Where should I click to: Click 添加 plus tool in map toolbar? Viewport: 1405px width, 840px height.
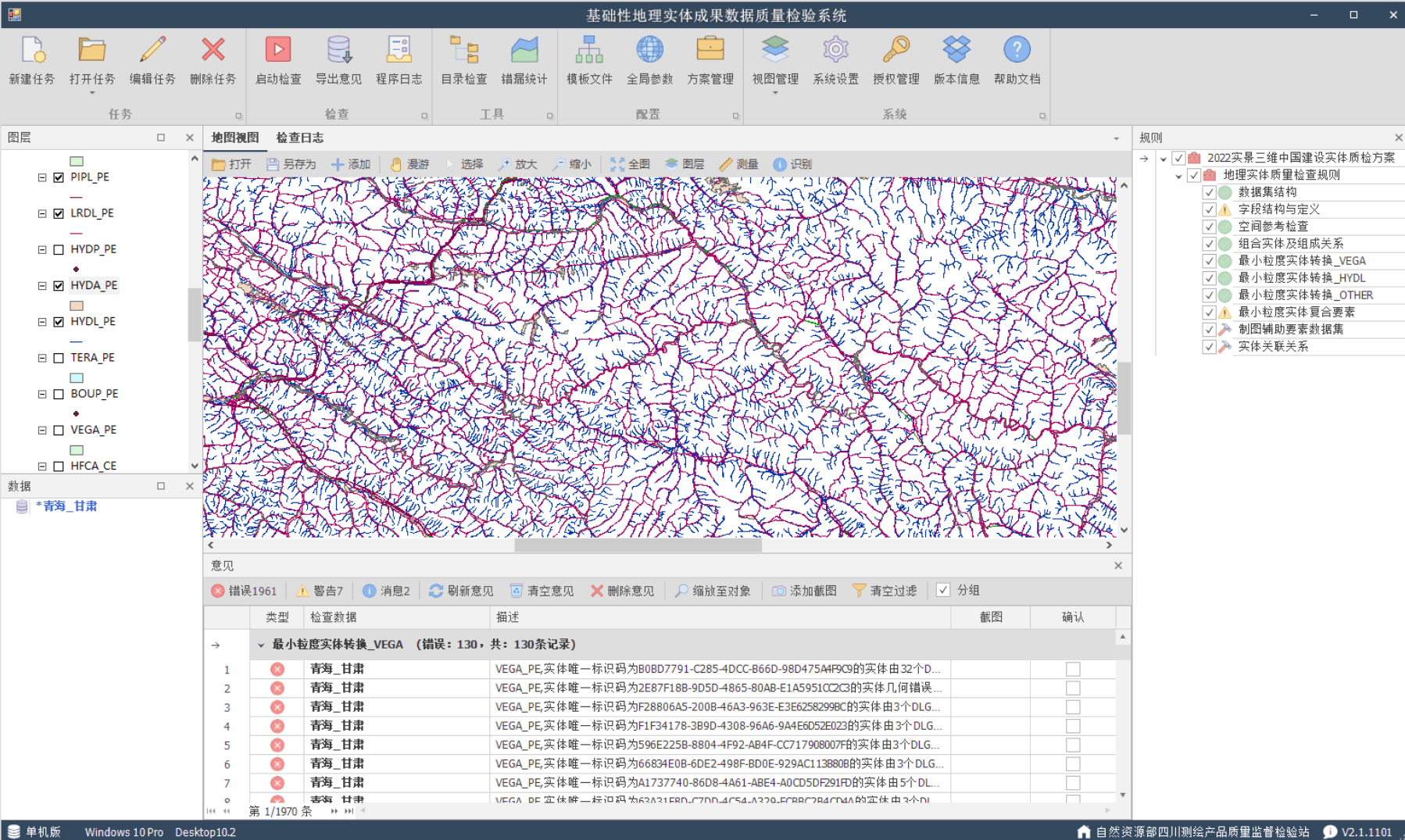(350, 164)
